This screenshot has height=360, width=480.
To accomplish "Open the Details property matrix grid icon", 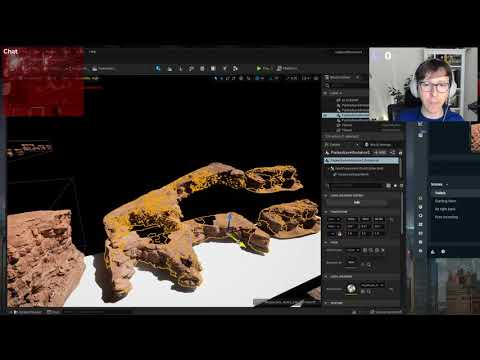I will tap(389, 186).
